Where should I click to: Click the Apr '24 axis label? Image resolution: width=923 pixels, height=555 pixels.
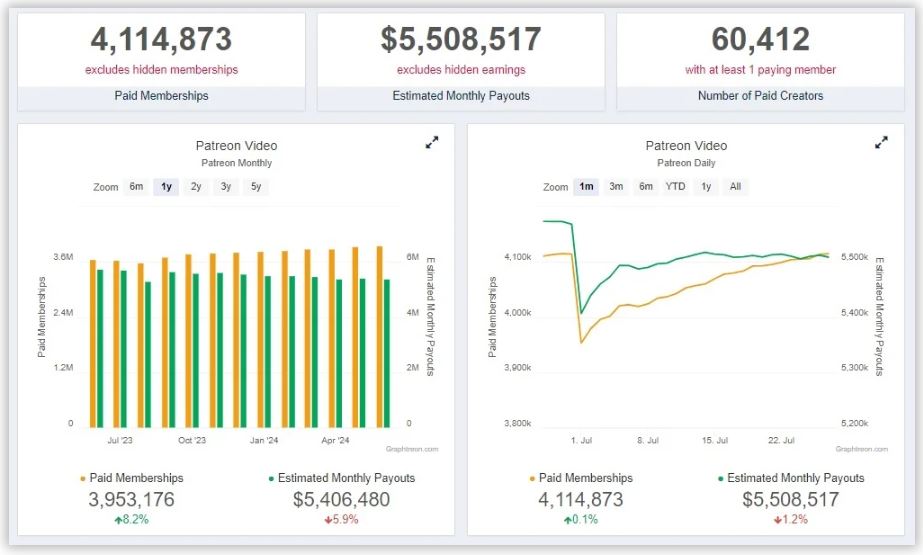336,440
